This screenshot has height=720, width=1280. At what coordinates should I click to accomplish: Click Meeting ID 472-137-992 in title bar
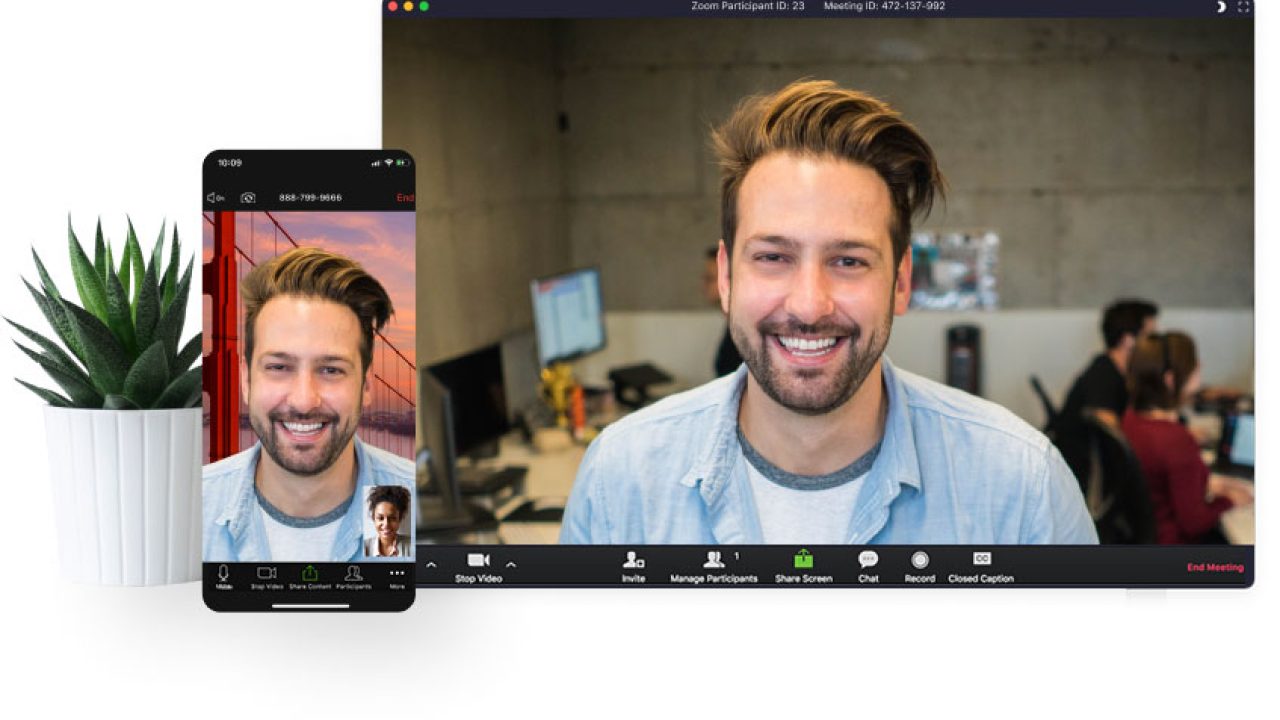tap(884, 6)
